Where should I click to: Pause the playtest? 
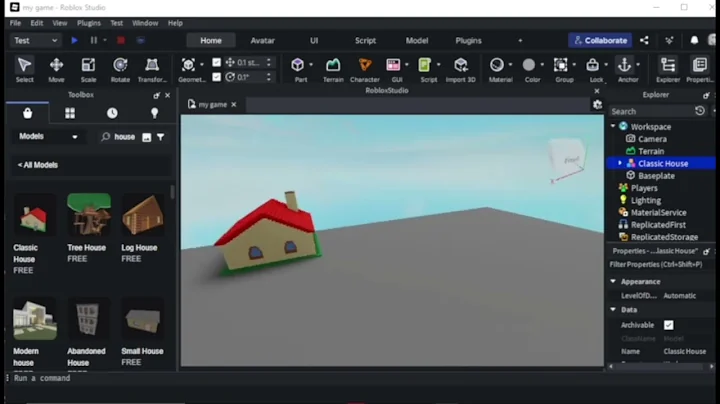[94, 40]
